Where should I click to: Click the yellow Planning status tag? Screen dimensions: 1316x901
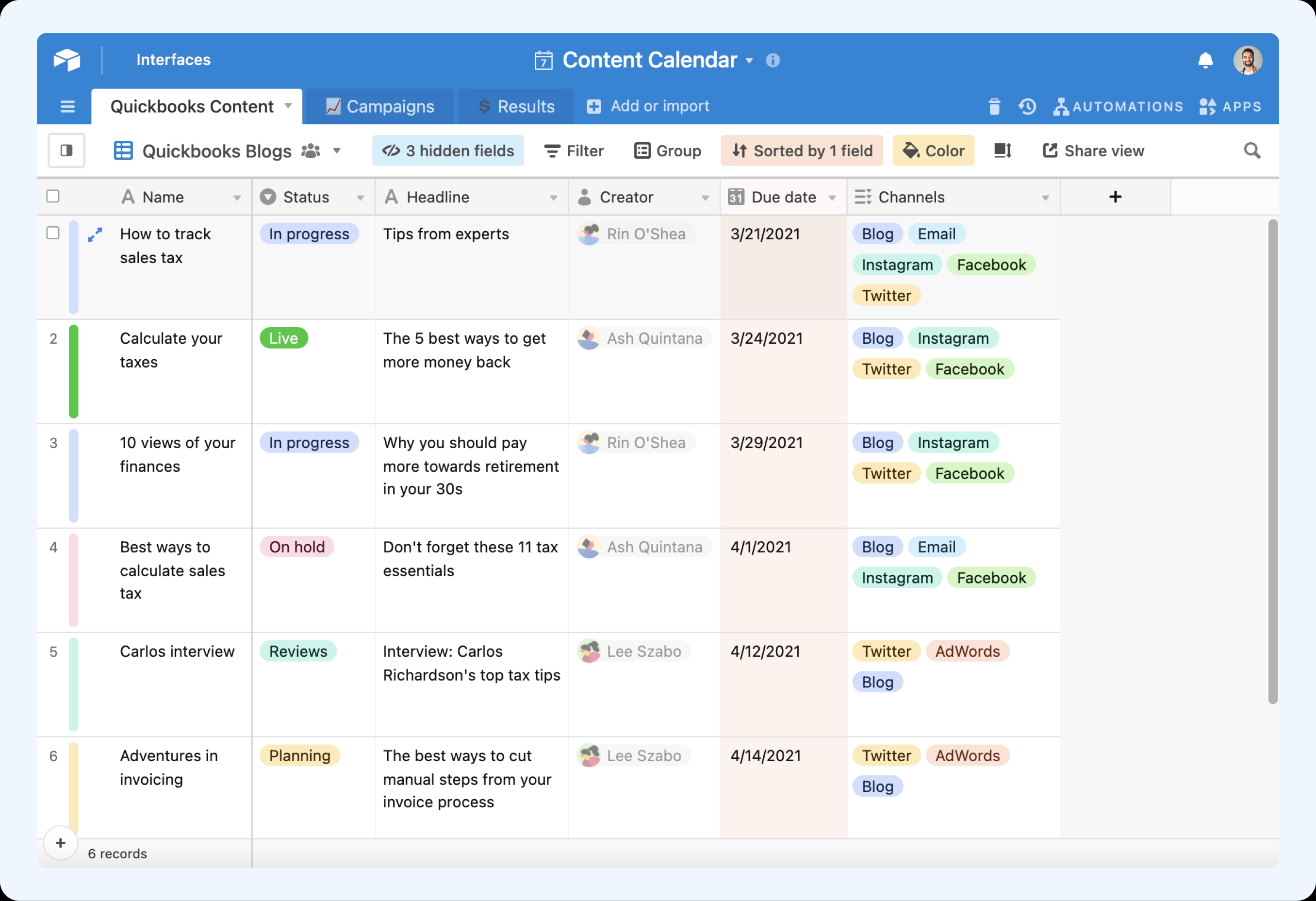[x=299, y=755]
